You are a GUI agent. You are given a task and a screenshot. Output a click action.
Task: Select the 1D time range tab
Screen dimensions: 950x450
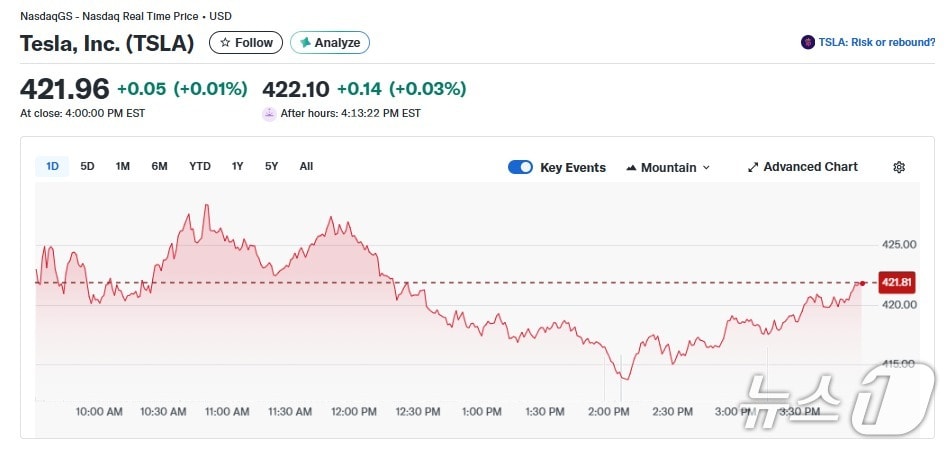pos(52,166)
